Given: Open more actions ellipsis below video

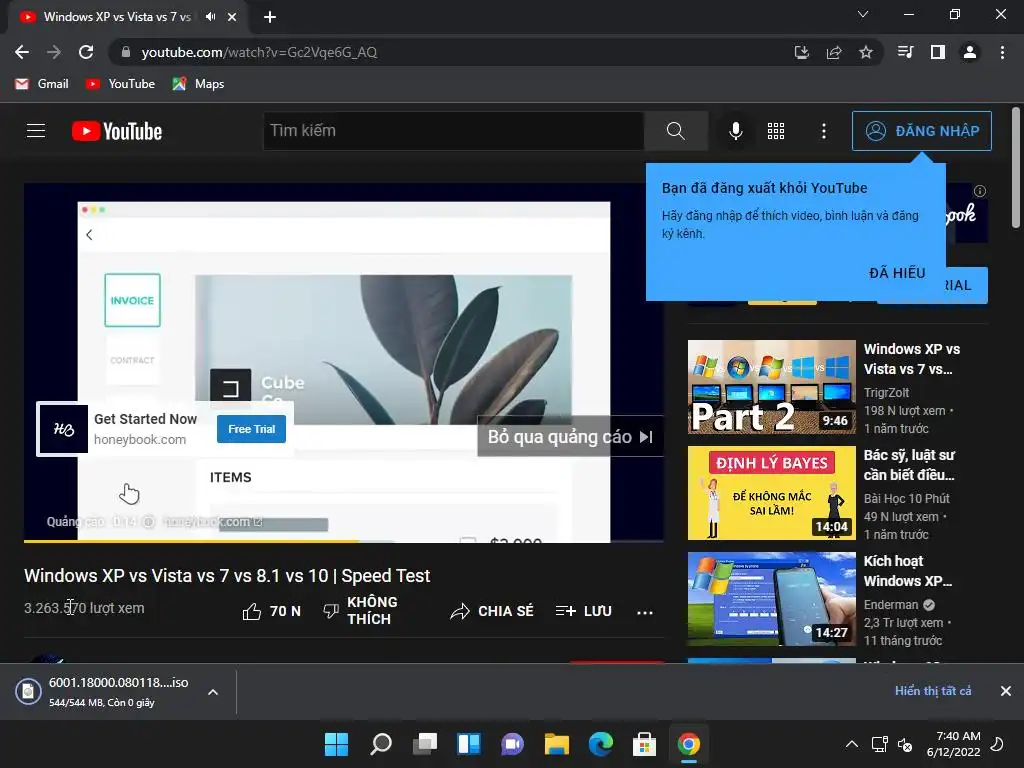Looking at the screenshot, I should (x=645, y=612).
